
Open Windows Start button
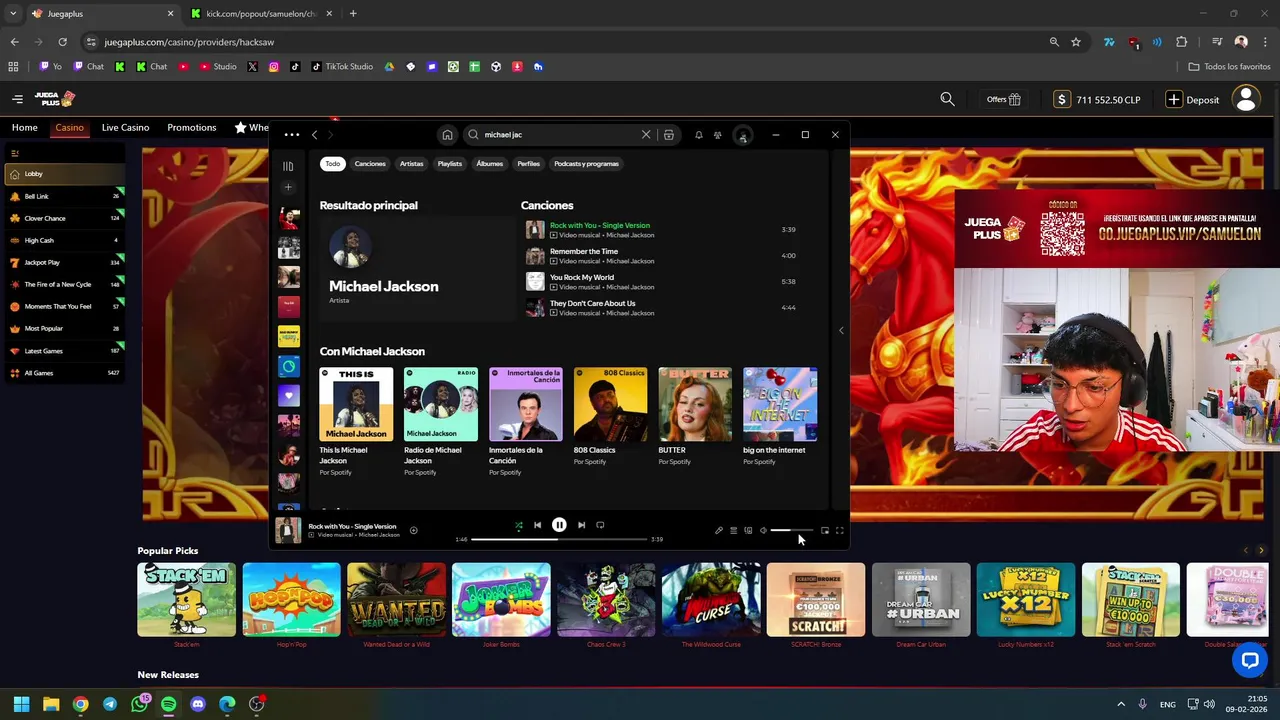click(x=22, y=704)
